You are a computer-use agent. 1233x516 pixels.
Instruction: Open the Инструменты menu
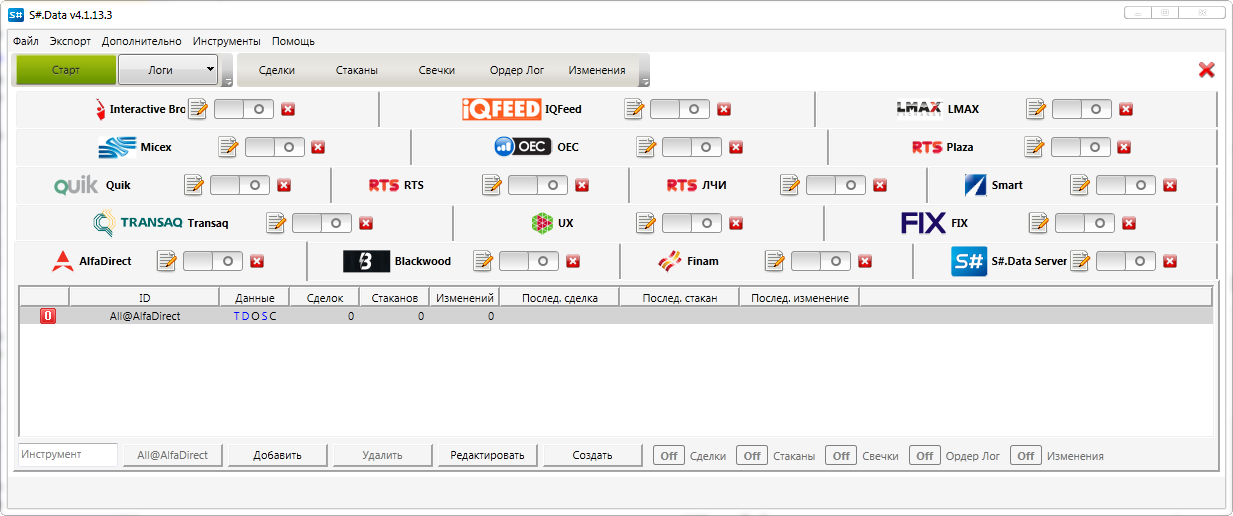227,41
